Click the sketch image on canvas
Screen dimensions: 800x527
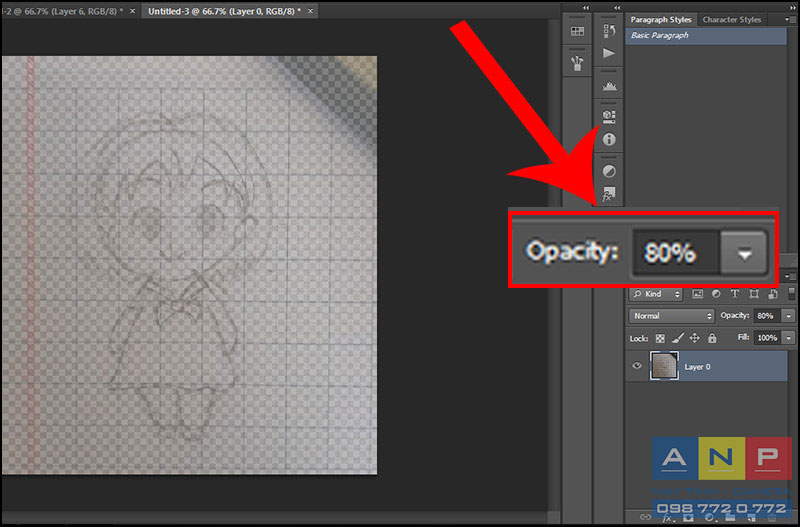(x=189, y=265)
